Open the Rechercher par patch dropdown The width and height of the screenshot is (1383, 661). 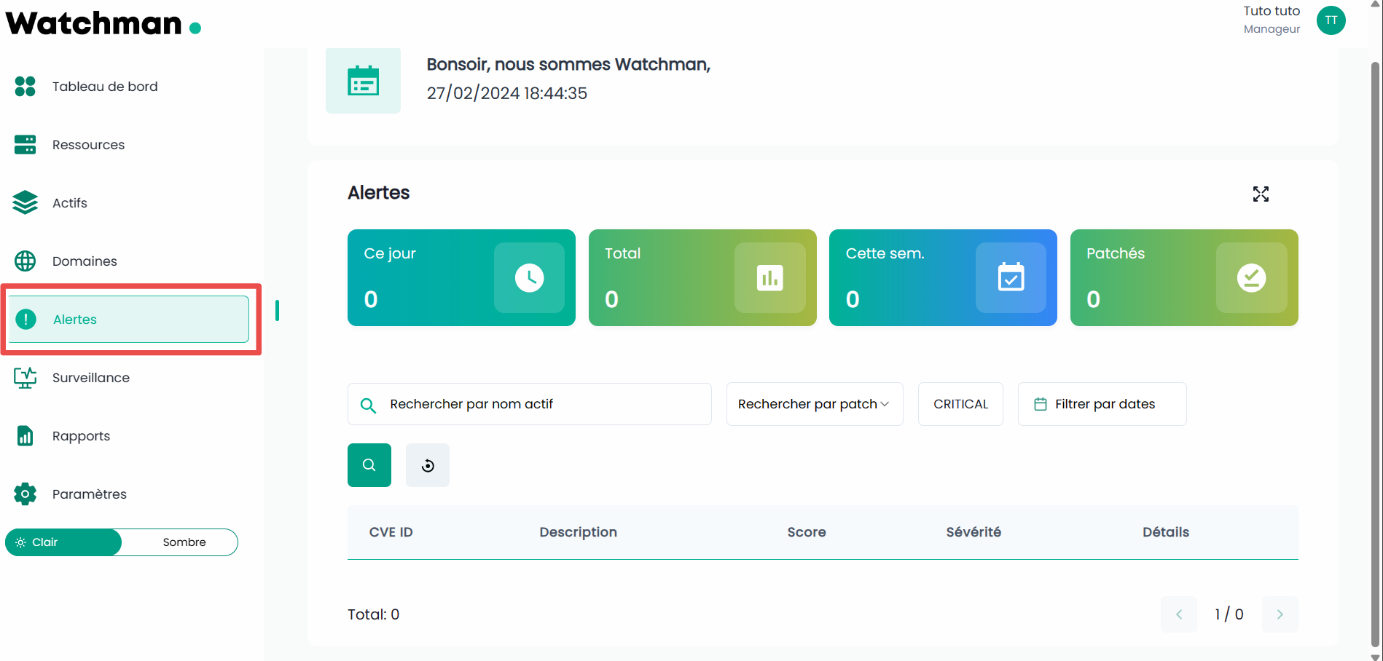pyautogui.click(x=814, y=404)
